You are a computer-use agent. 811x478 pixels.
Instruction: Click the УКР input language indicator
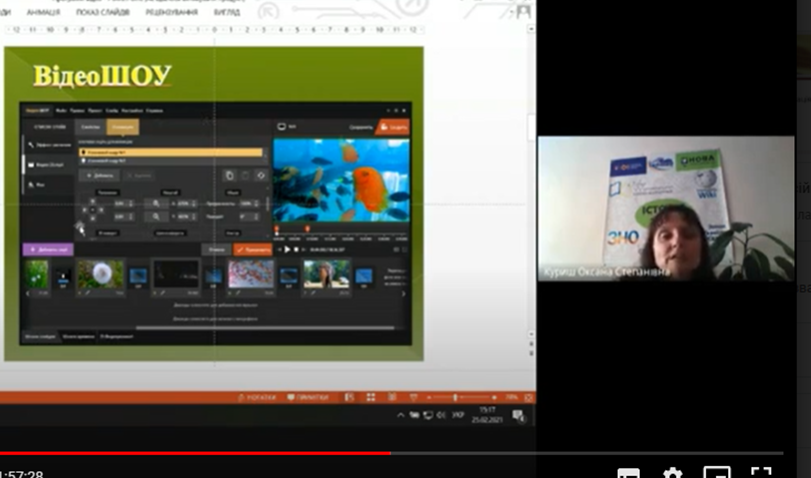click(458, 415)
